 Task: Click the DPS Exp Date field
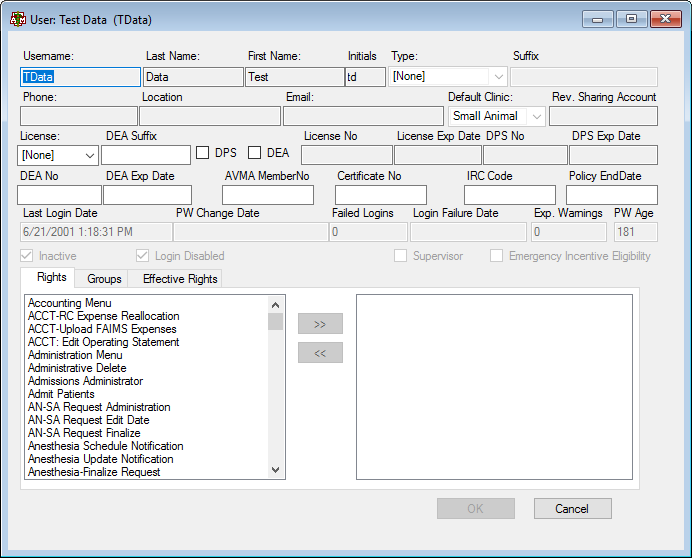click(613, 155)
